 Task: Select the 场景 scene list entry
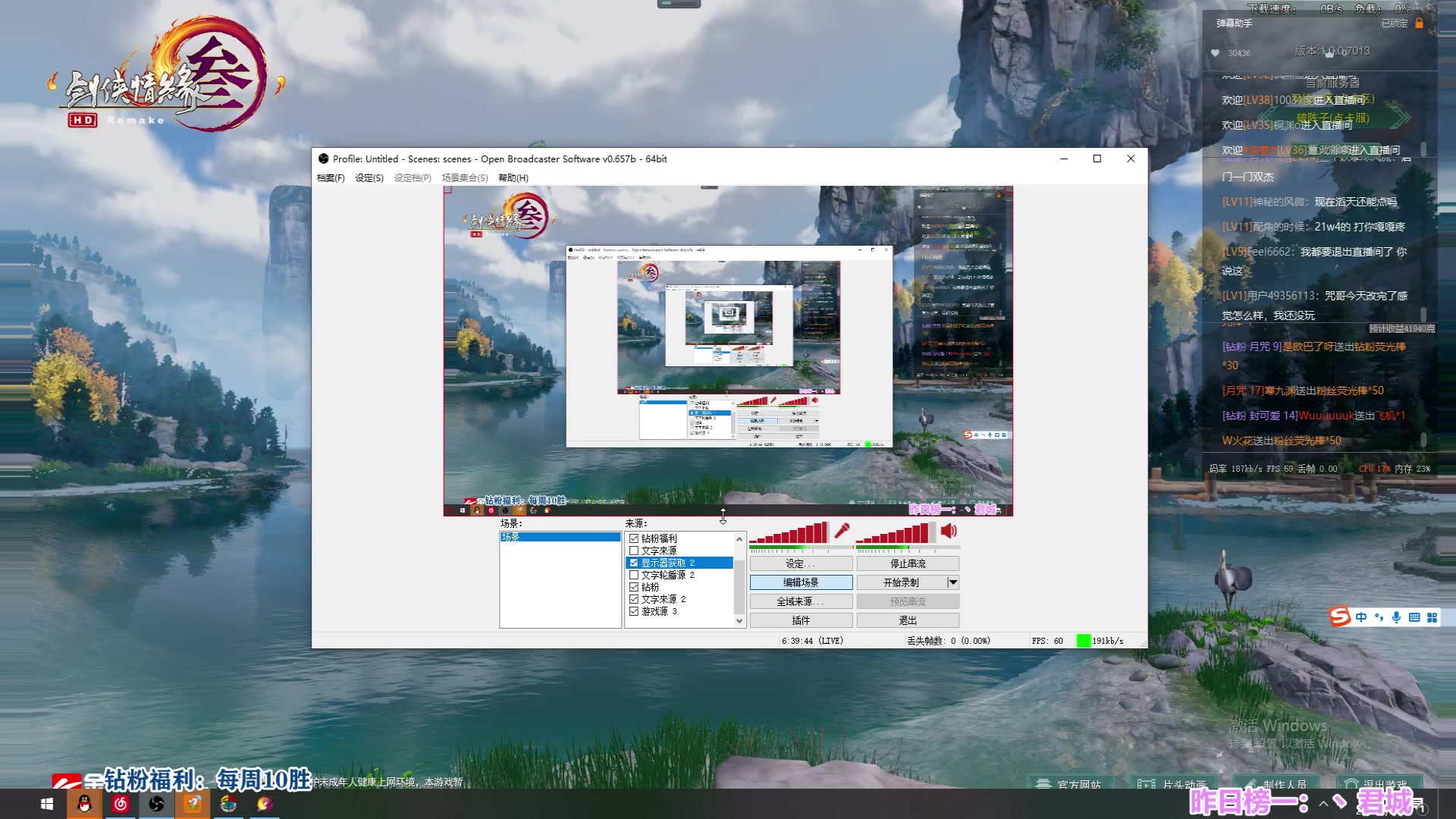point(560,537)
